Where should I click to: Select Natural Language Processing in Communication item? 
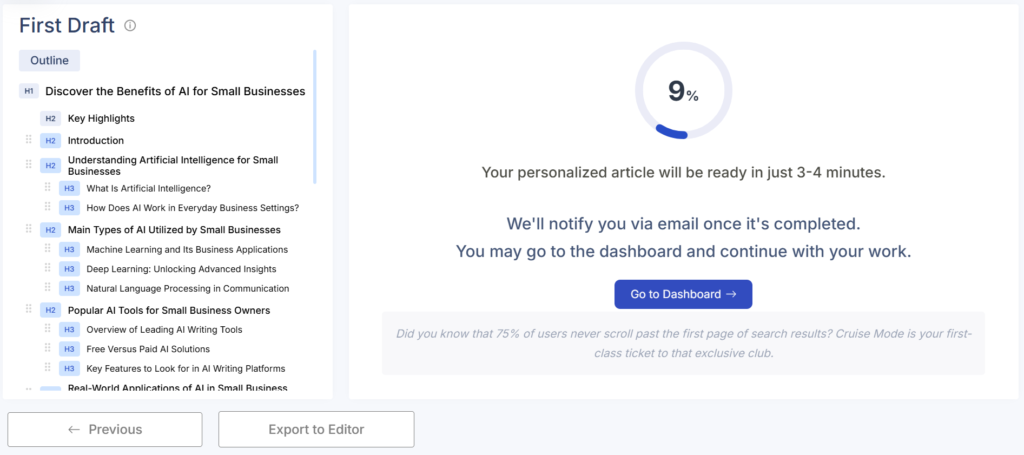click(x=187, y=288)
